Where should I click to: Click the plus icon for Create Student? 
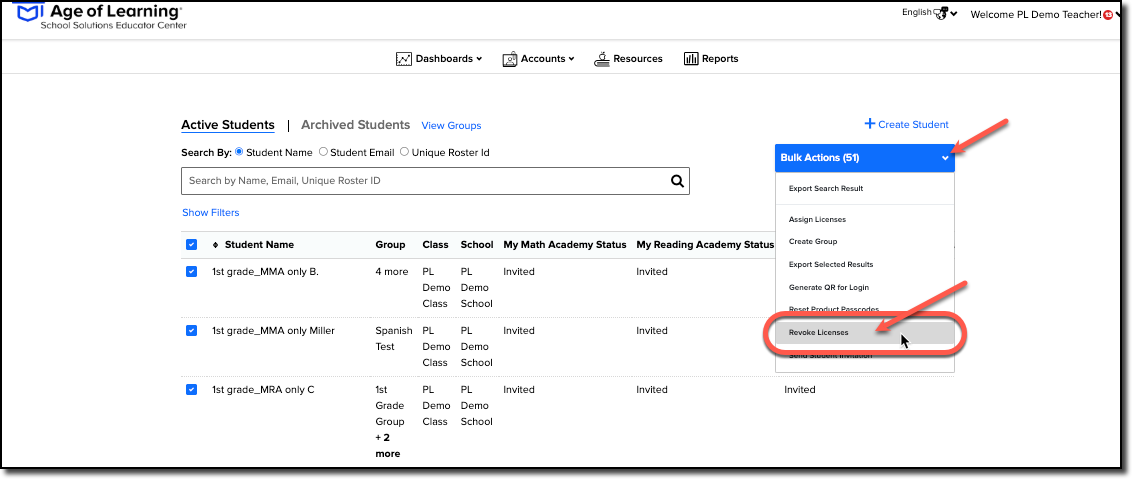(869, 124)
